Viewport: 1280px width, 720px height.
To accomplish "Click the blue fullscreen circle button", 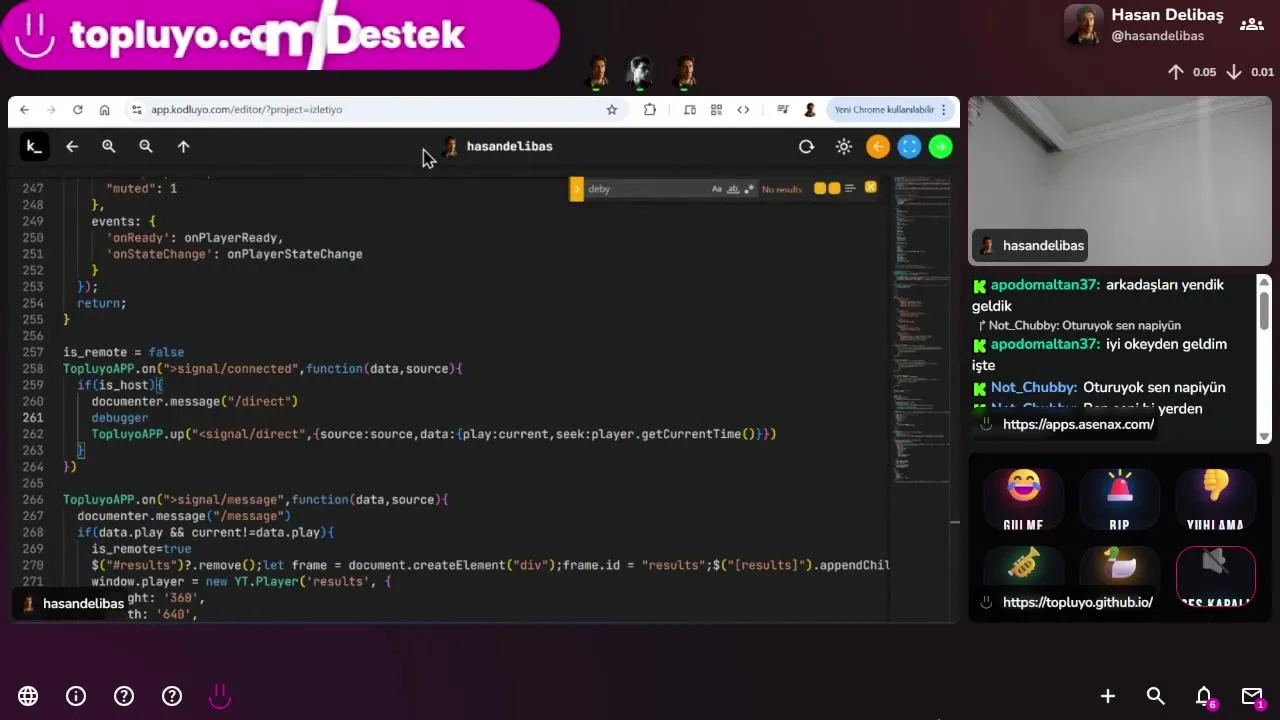I will [909, 147].
